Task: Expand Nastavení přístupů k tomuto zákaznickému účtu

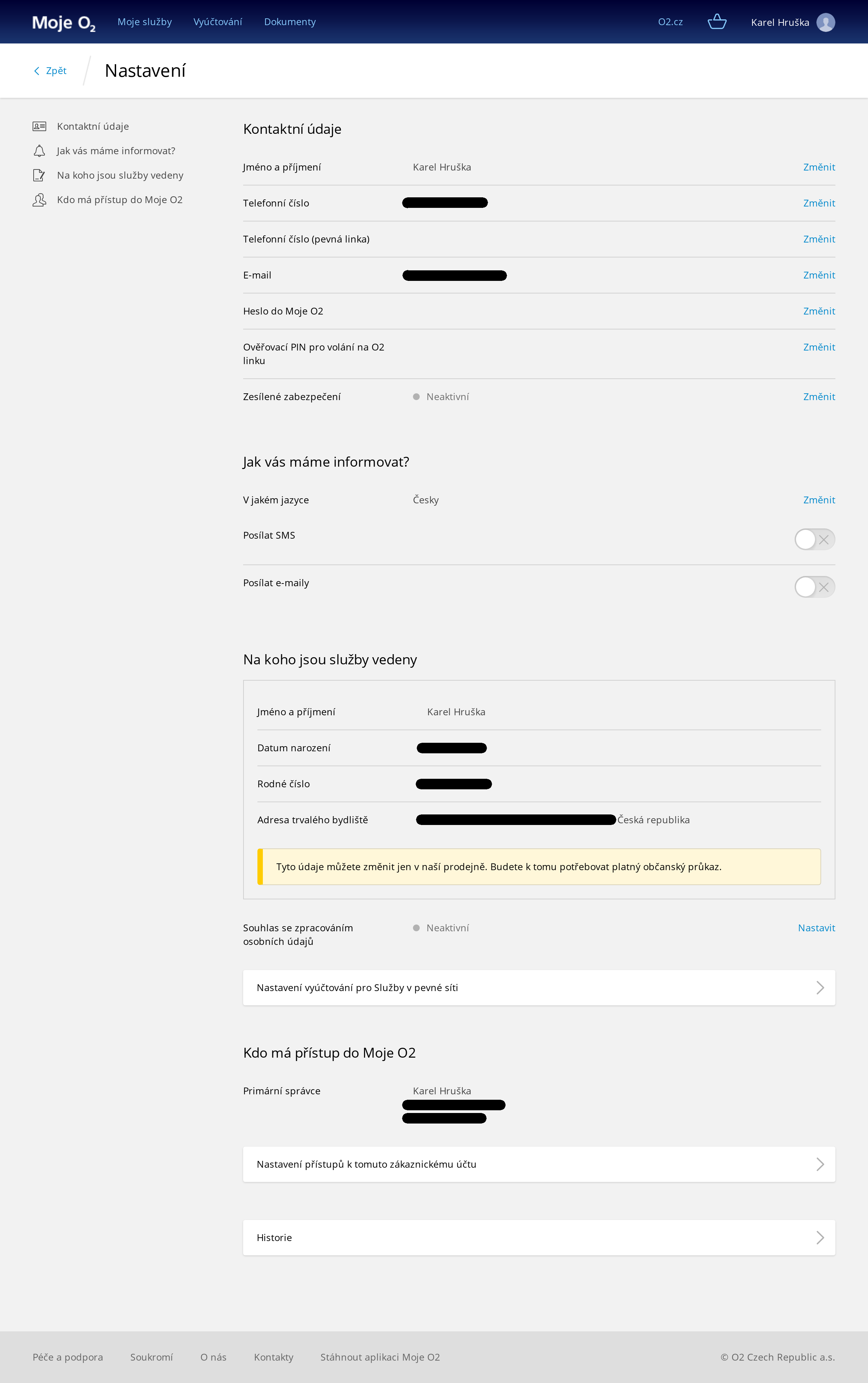Action: 539,1164
